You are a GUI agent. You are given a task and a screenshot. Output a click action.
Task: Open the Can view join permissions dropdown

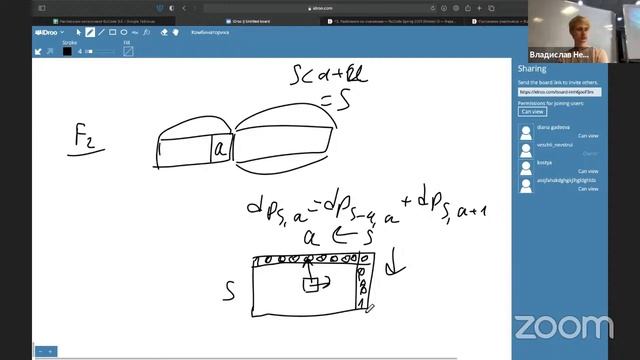(x=532, y=112)
